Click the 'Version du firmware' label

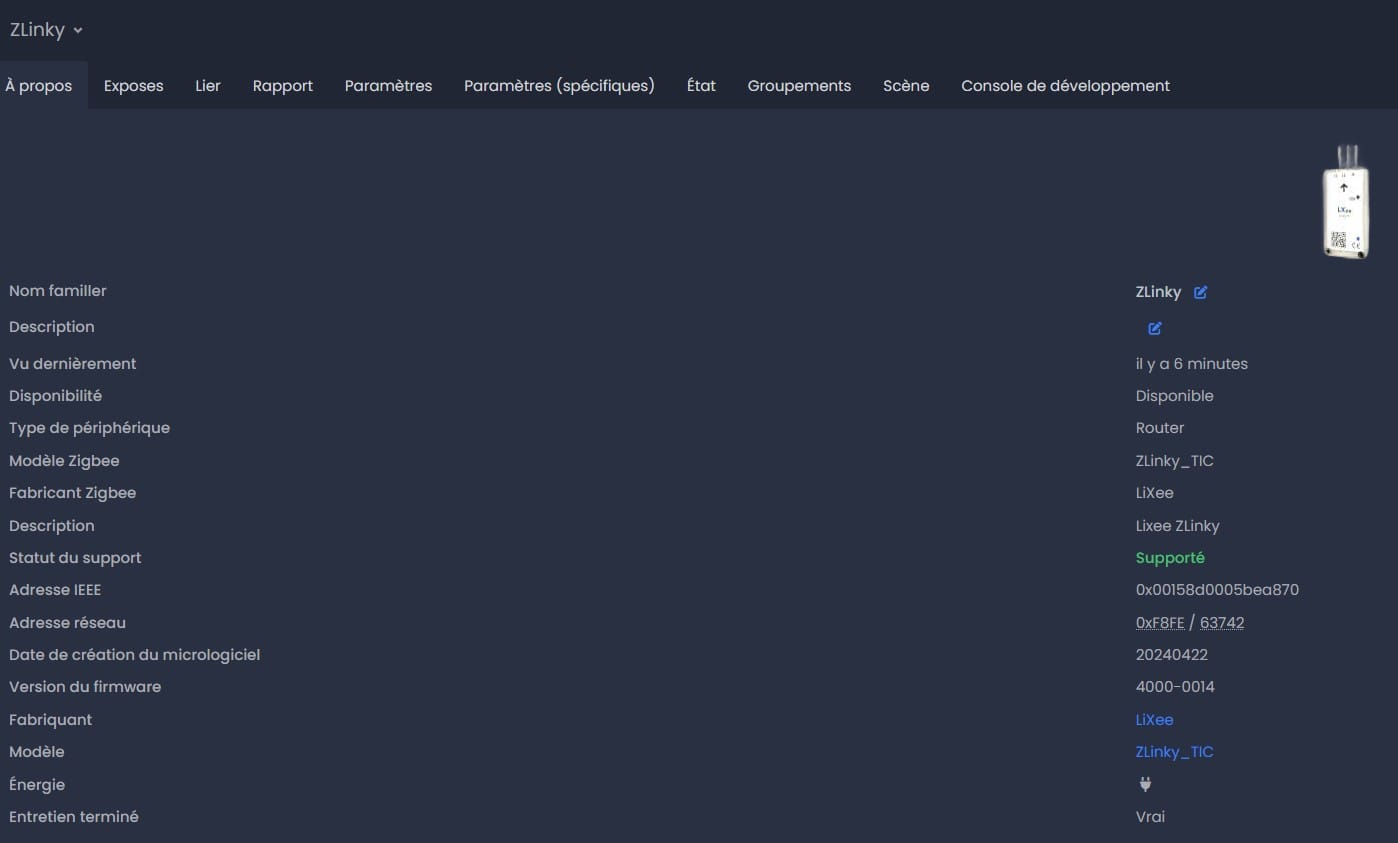pyautogui.click(x=85, y=687)
